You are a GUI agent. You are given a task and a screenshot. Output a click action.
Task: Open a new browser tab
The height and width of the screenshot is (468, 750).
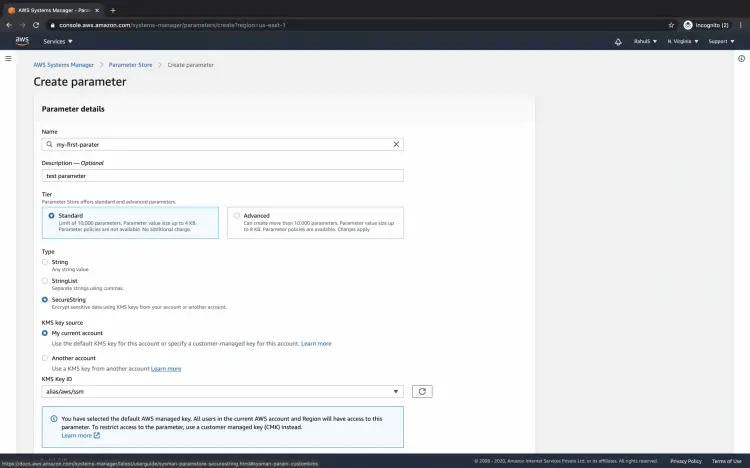click(113, 10)
